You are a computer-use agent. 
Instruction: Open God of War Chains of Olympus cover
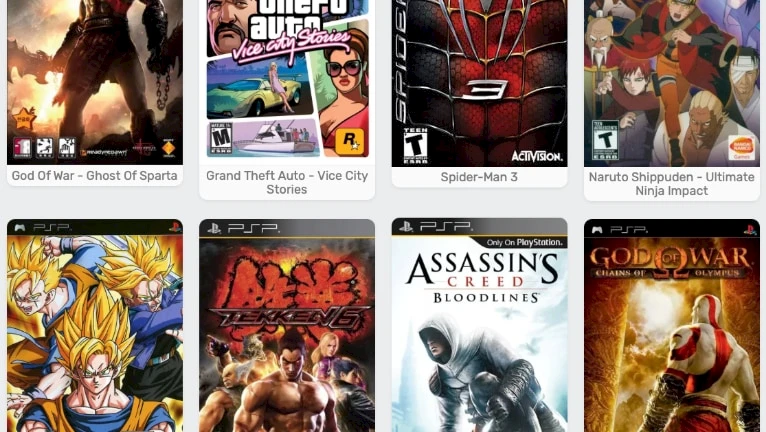[x=672, y=325]
